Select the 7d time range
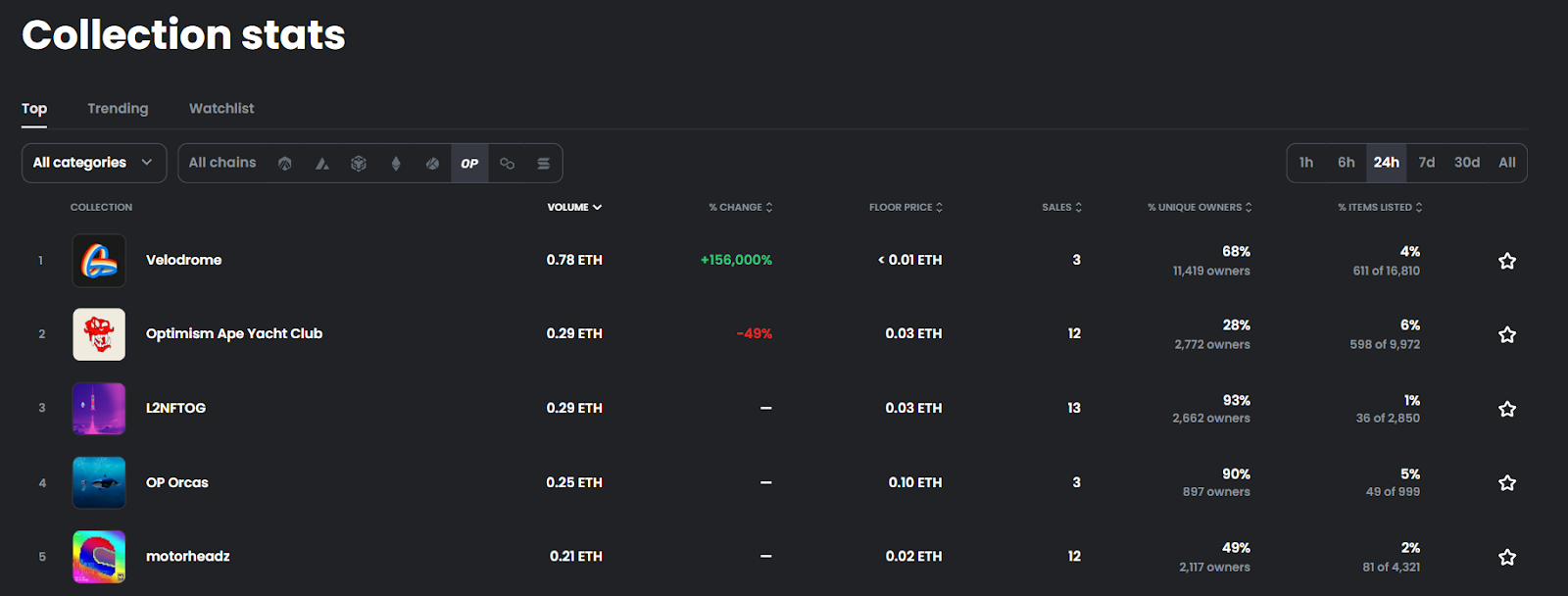The width and height of the screenshot is (1568, 596). tap(1427, 163)
